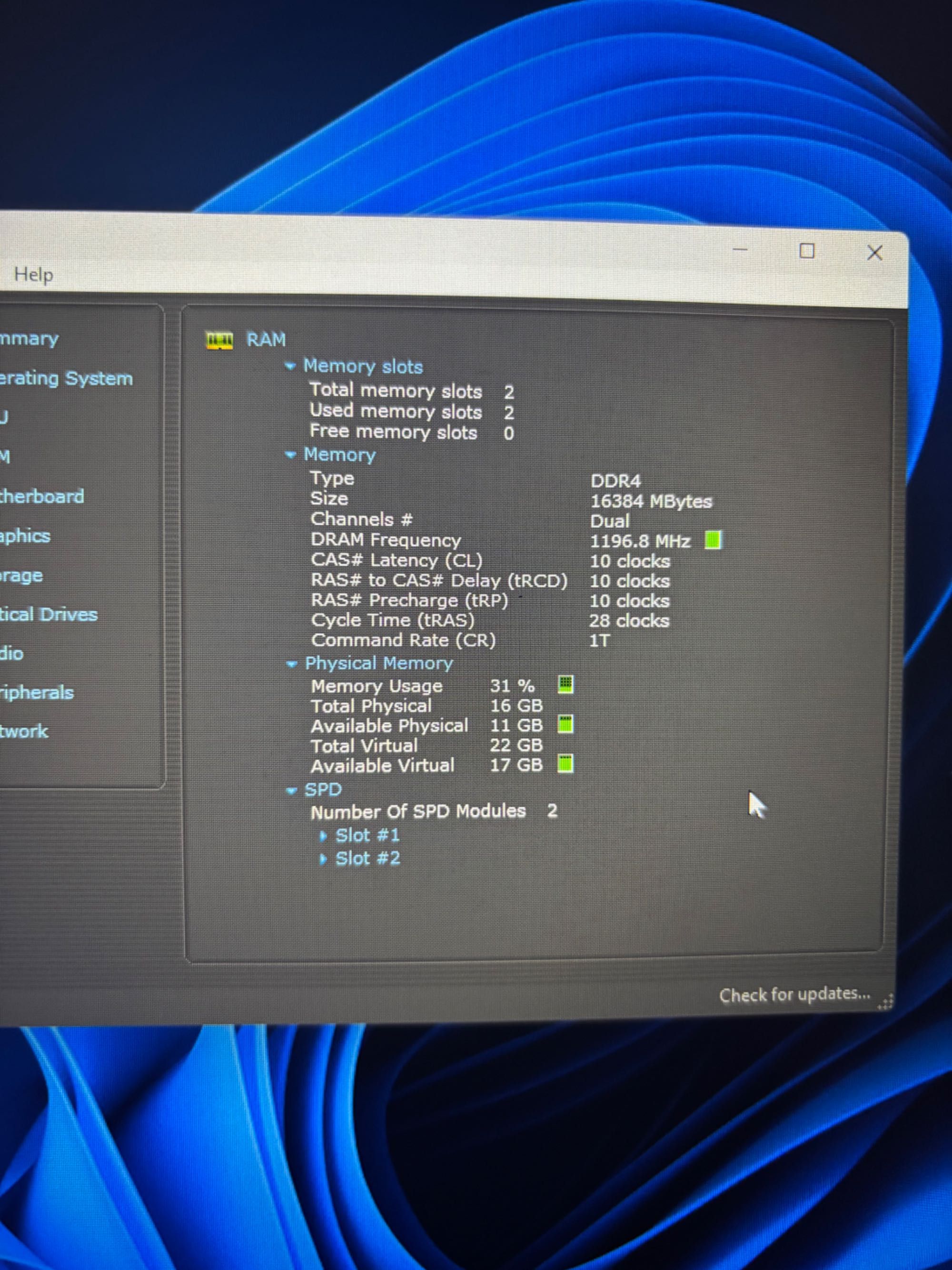Viewport: 952px width, 1270px height.
Task: Click the 28 clocks tRAS value
Action: click(629, 620)
